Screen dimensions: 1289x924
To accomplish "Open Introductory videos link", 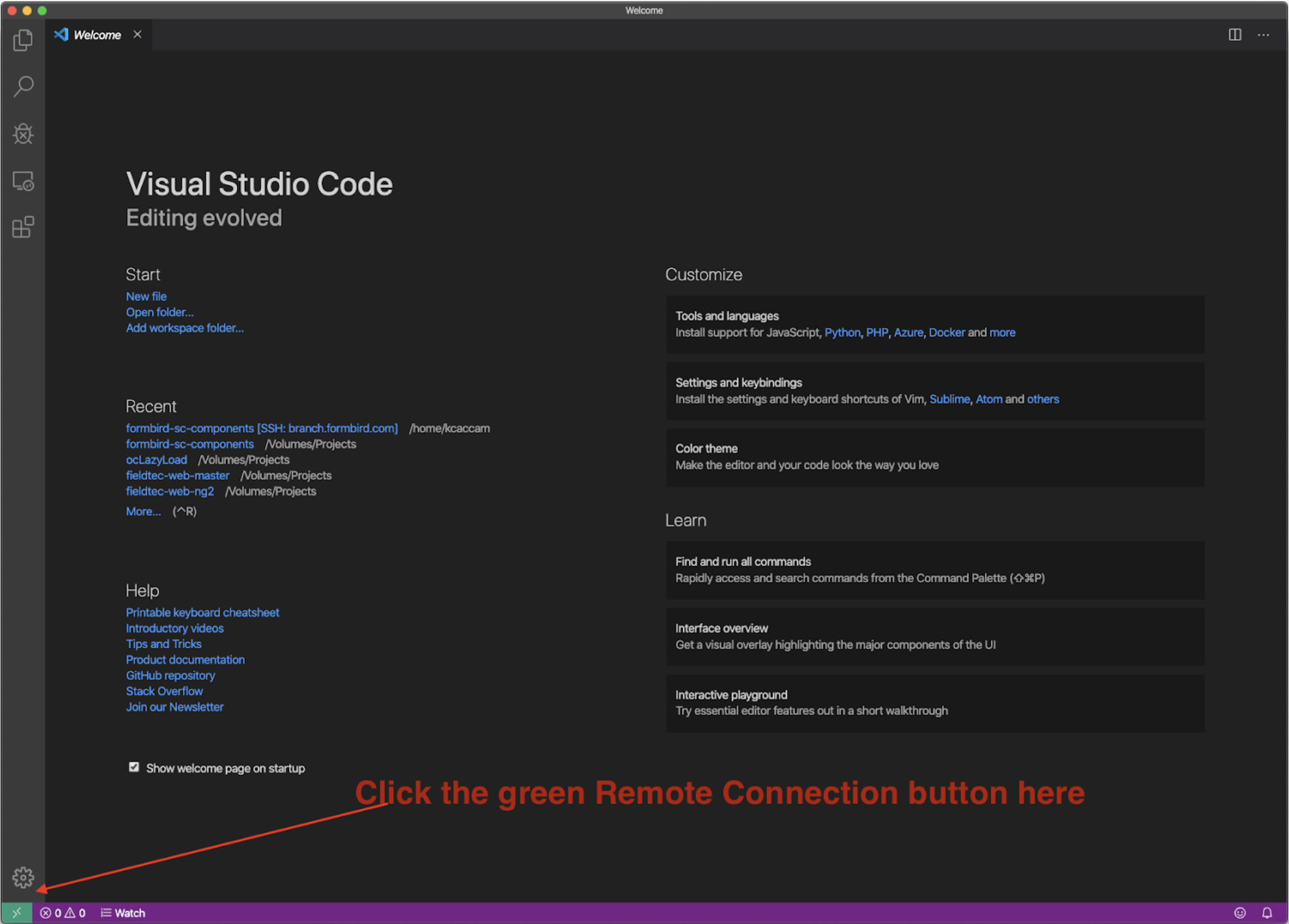I will coord(174,628).
